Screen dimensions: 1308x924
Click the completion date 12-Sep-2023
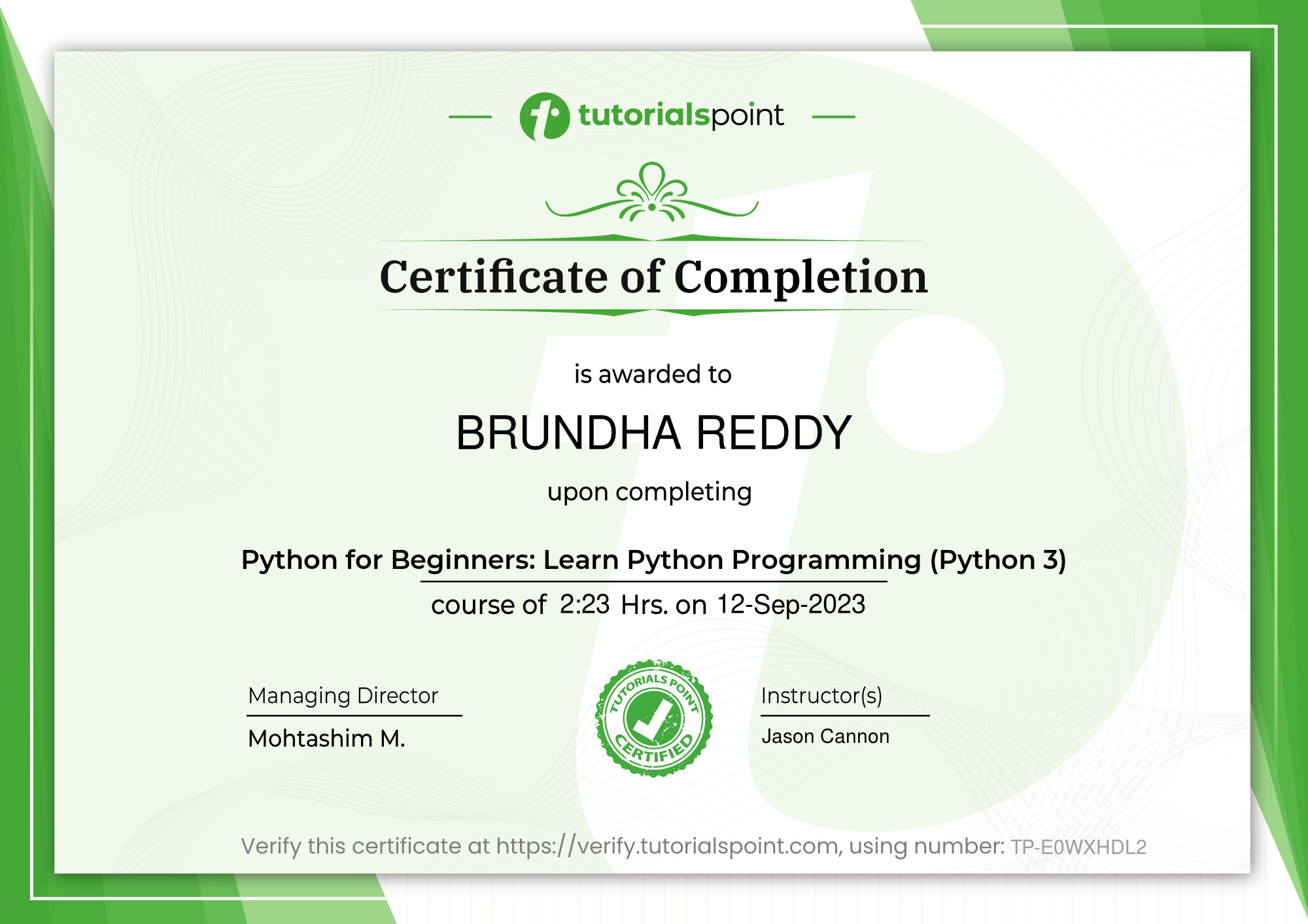pyautogui.click(x=791, y=604)
